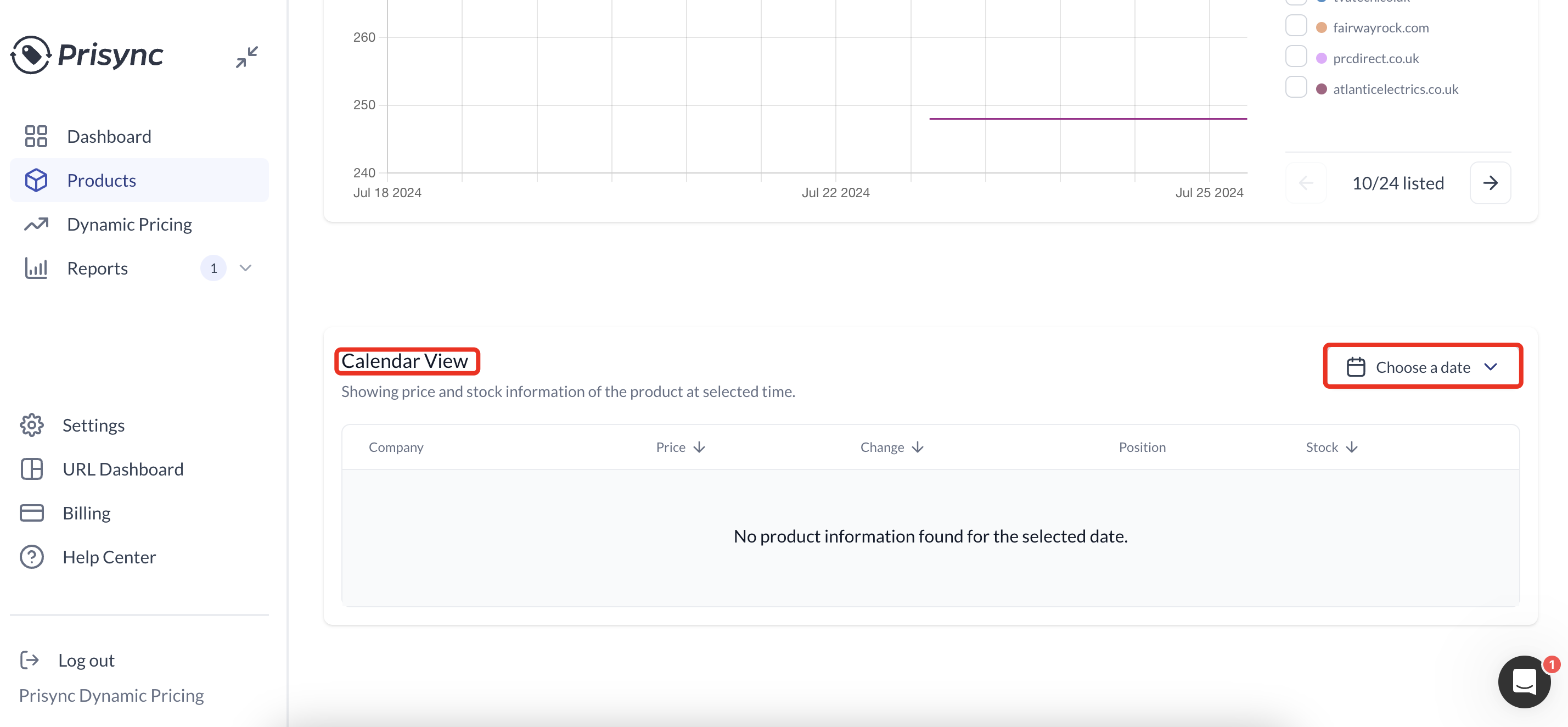The image size is (1568, 727).
Task: Click the Prisync logo
Action: 87,55
